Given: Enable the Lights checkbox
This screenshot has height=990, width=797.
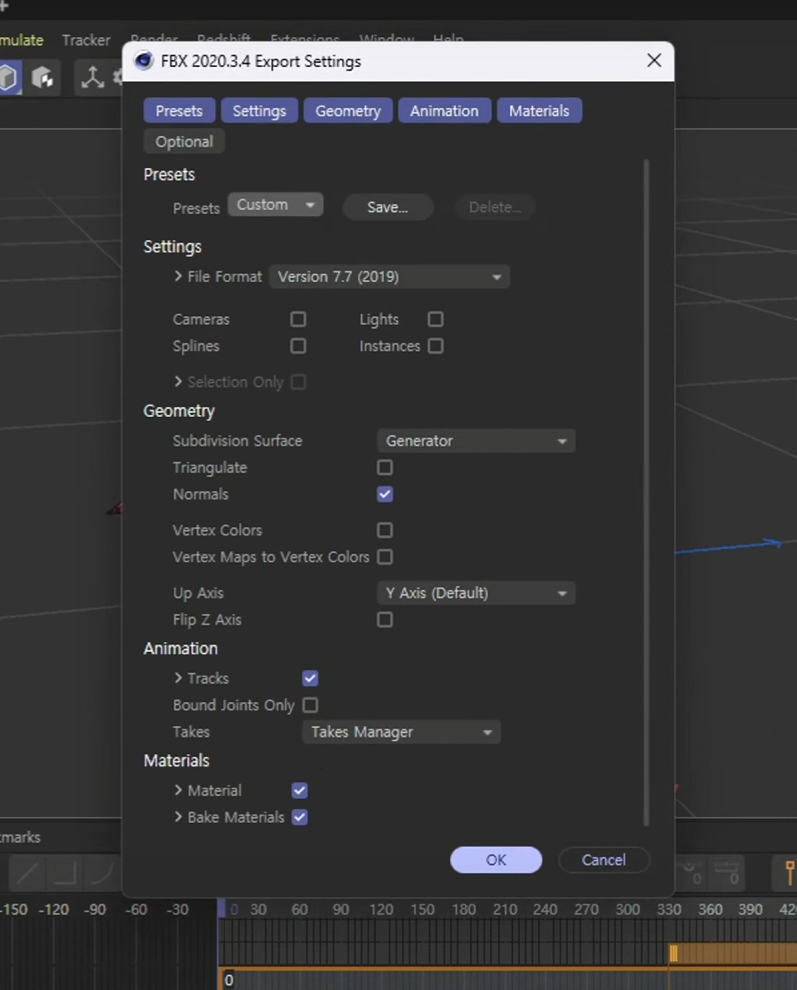Looking at the screenshot, I should coord(435,319).
